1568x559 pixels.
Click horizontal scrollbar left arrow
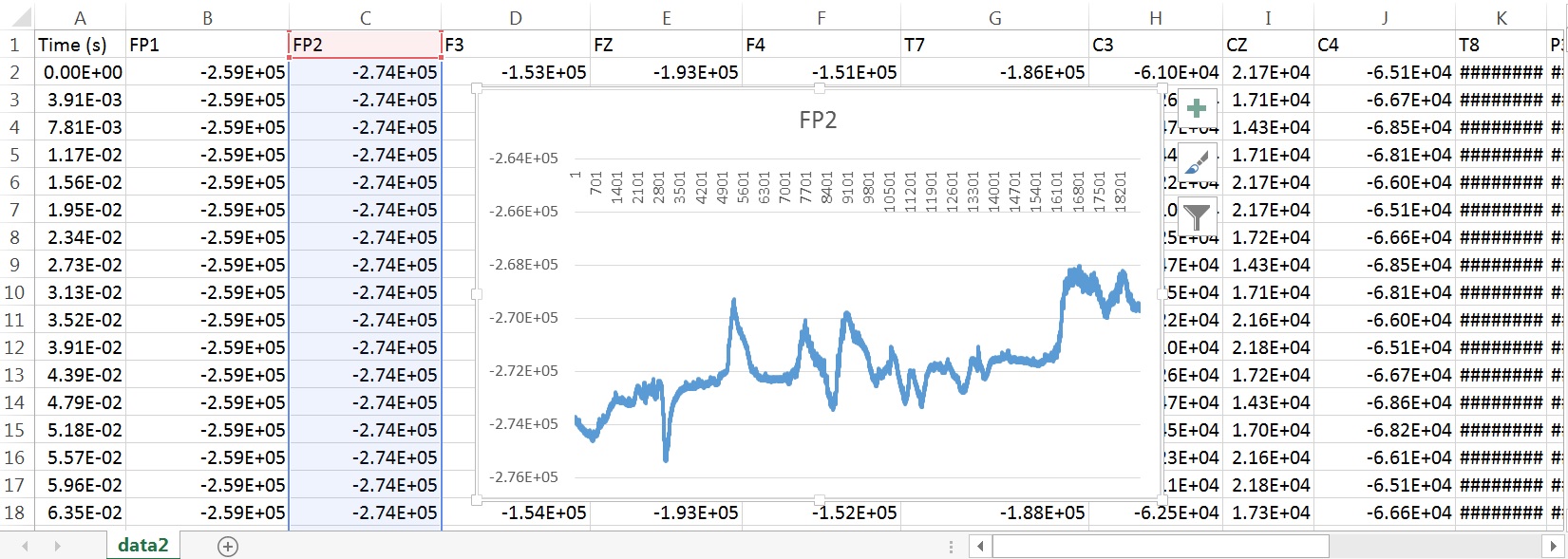(x=980, y=546)
